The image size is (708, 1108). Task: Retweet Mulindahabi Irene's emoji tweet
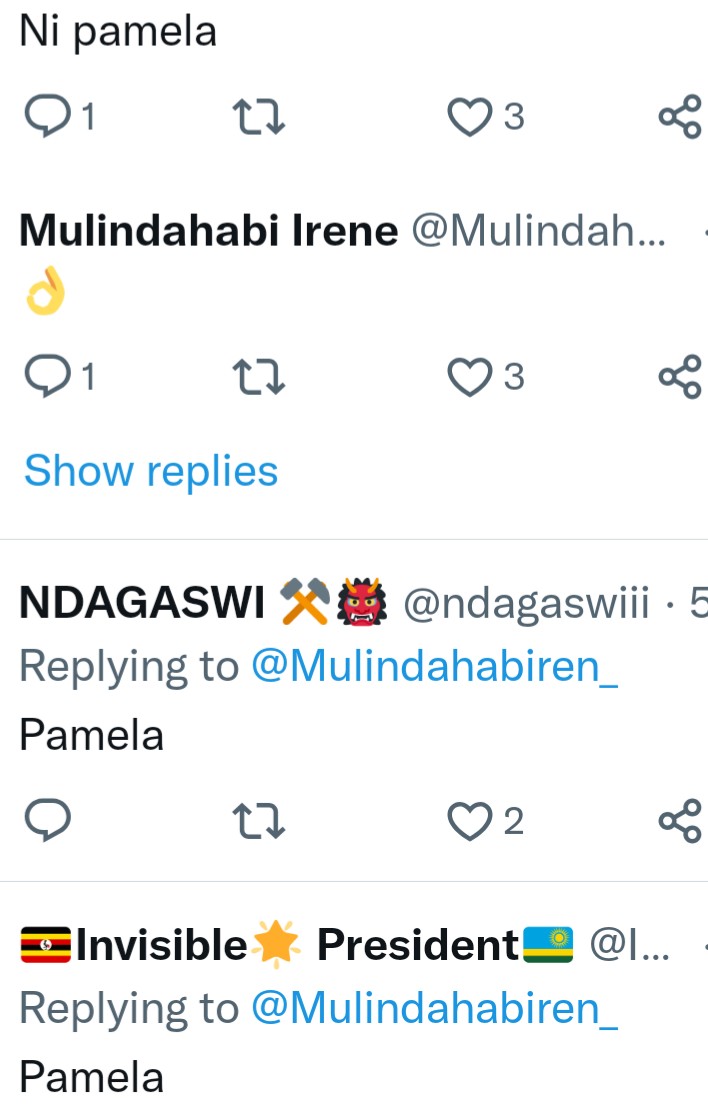pyautogui.click(x=259, y=377)
